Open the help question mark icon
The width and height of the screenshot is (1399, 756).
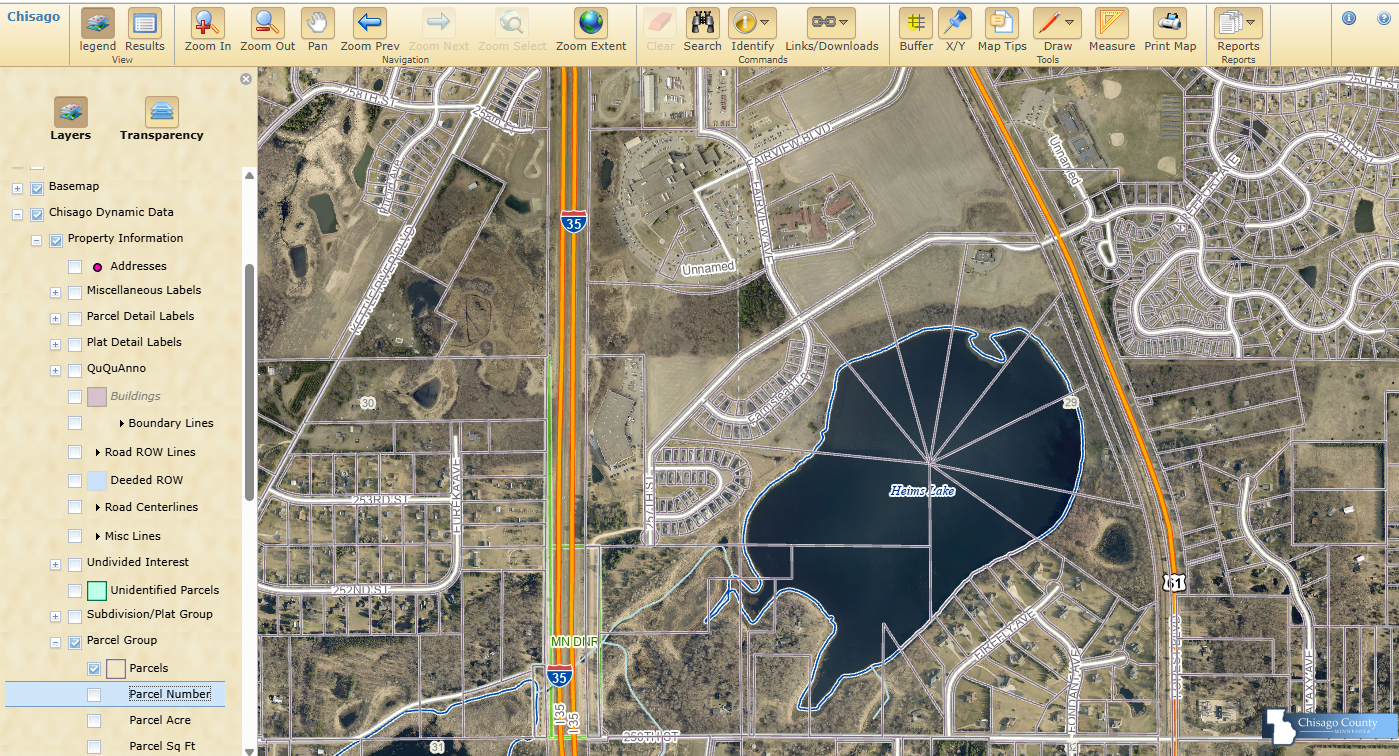point(1382,17)
